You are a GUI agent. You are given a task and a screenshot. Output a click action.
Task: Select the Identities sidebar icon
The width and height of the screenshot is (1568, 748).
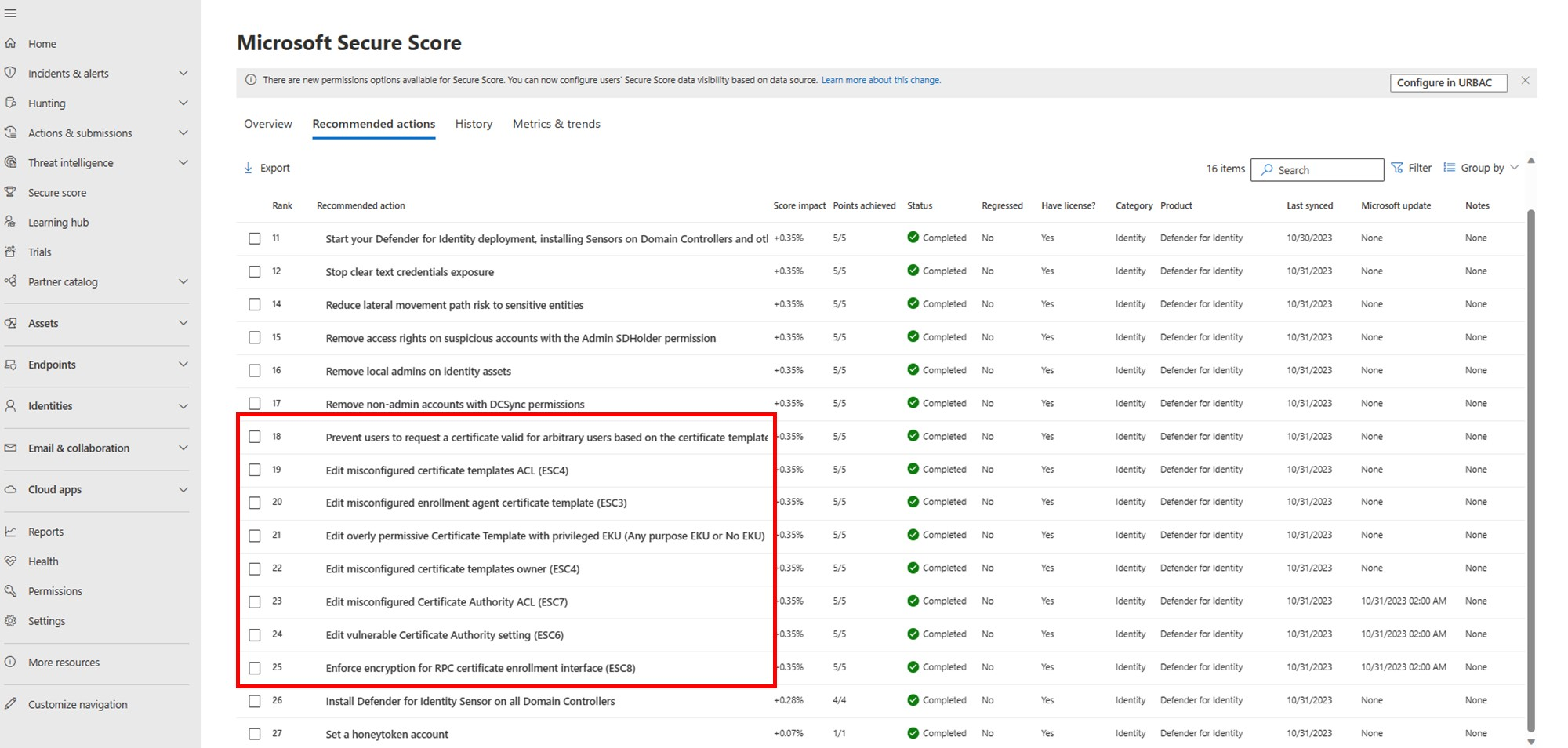click(11, 406)
